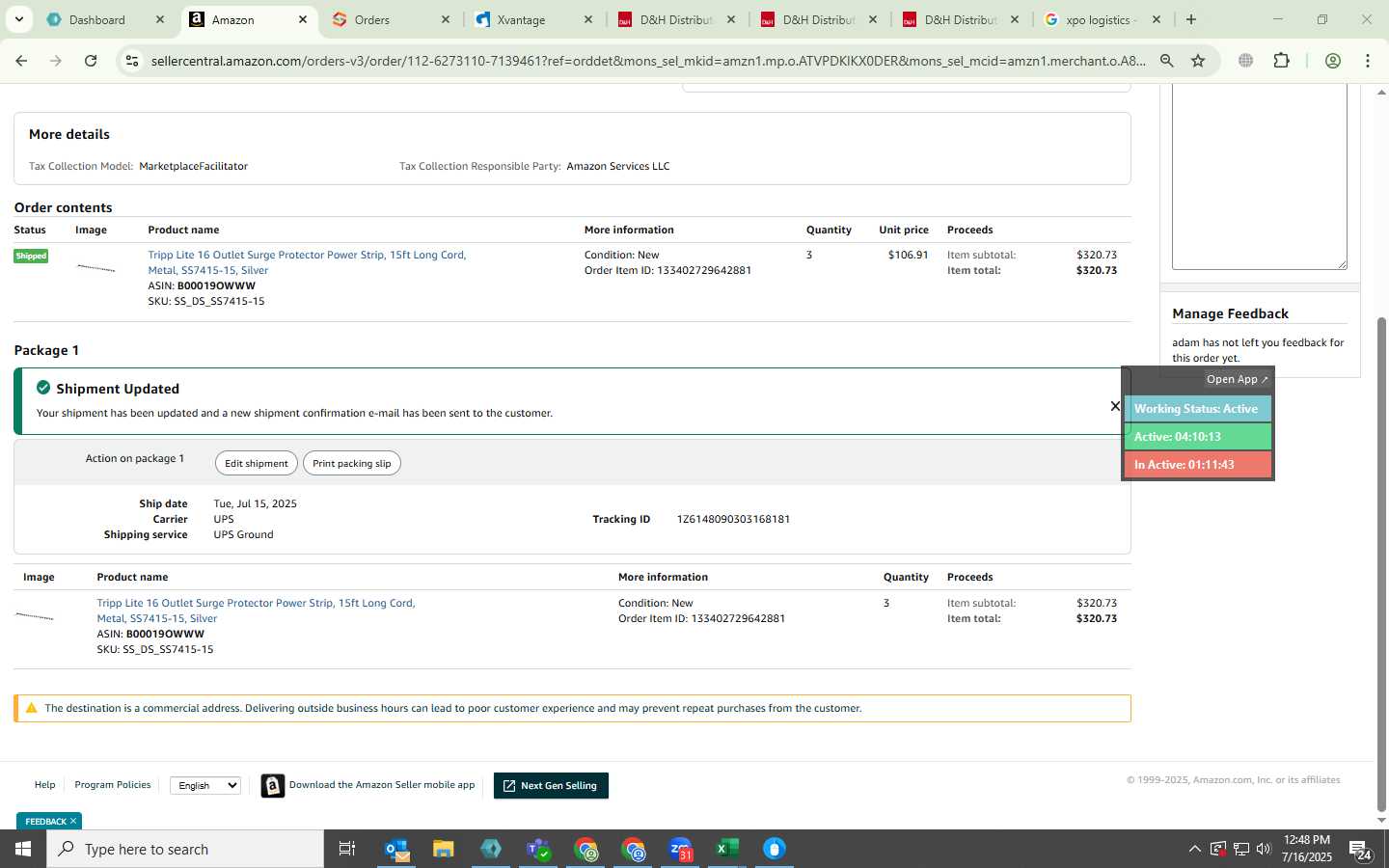Open the browser zoom magnifier icon

click(1167, 61)
